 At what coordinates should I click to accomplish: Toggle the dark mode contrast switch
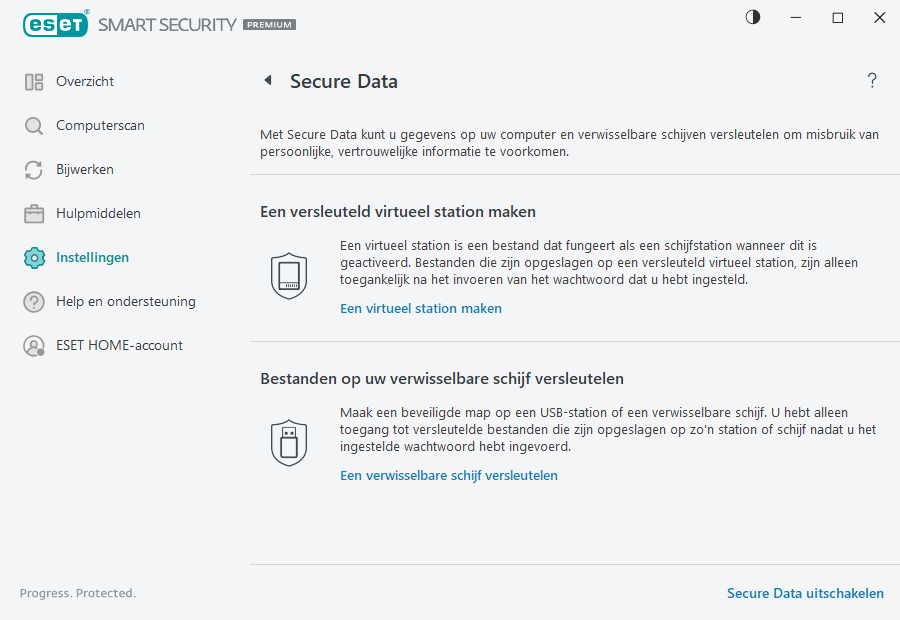pos(752,17)
